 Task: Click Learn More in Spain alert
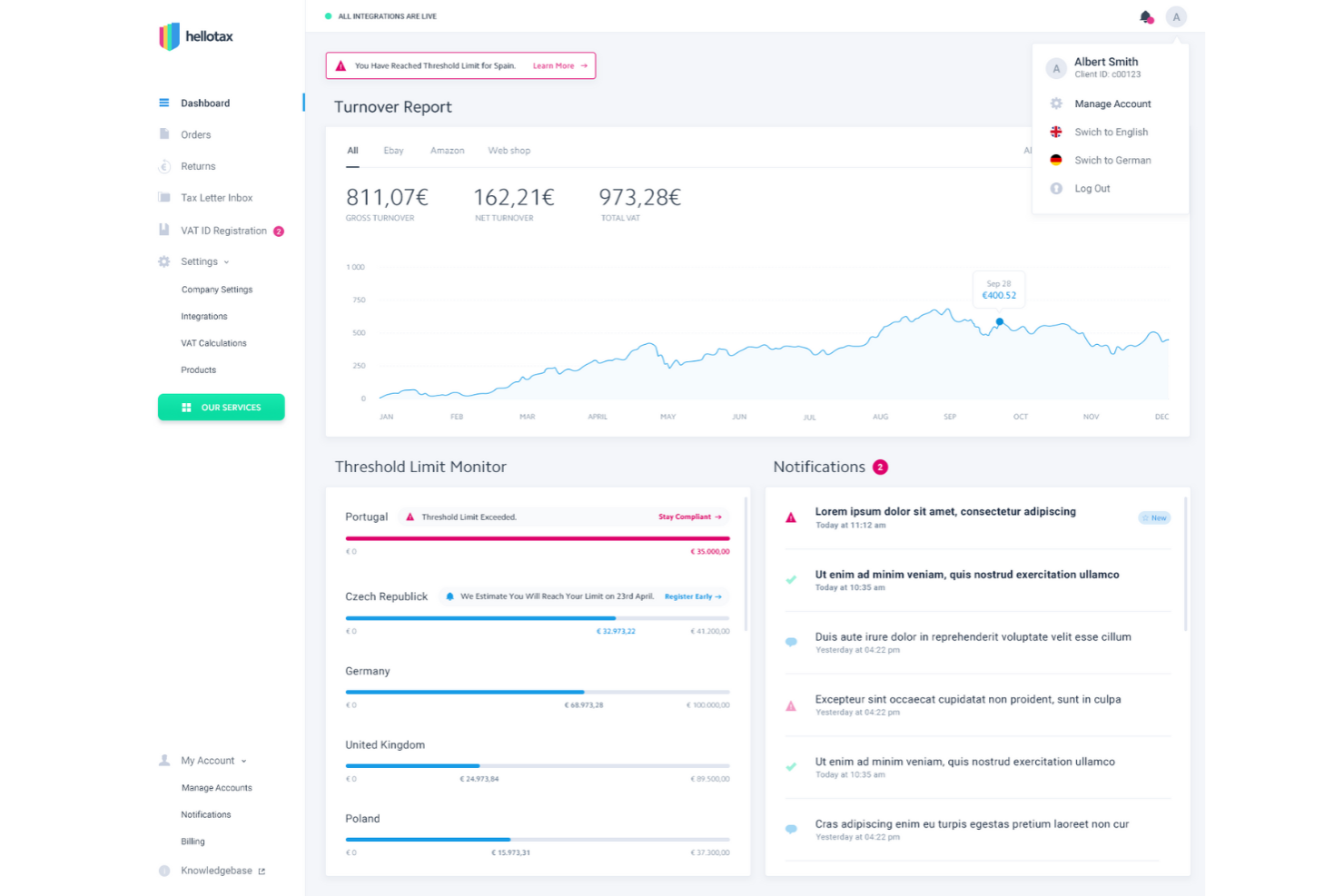(x=559, y=66)
